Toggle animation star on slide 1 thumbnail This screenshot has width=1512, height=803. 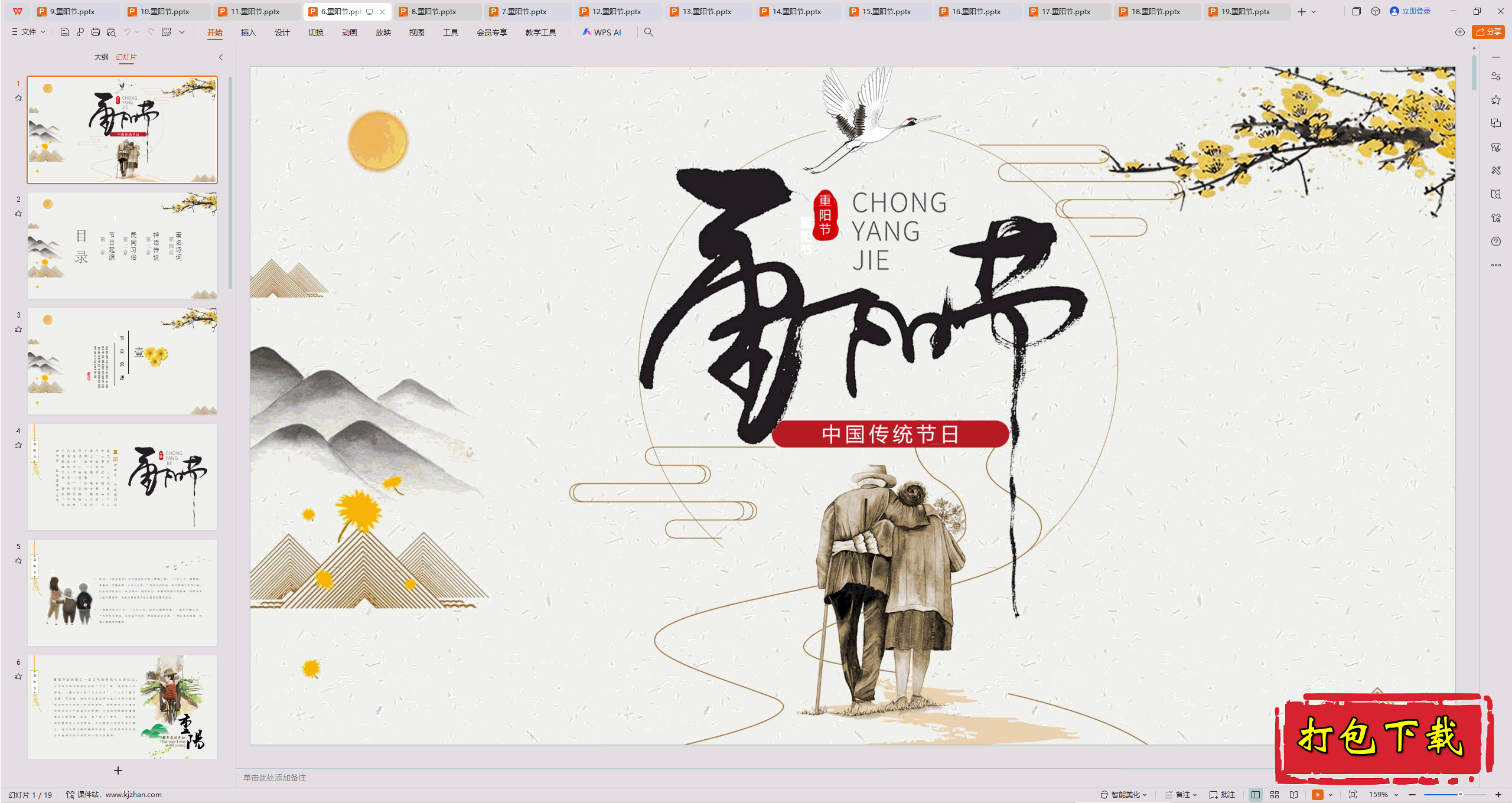point(18,98)
